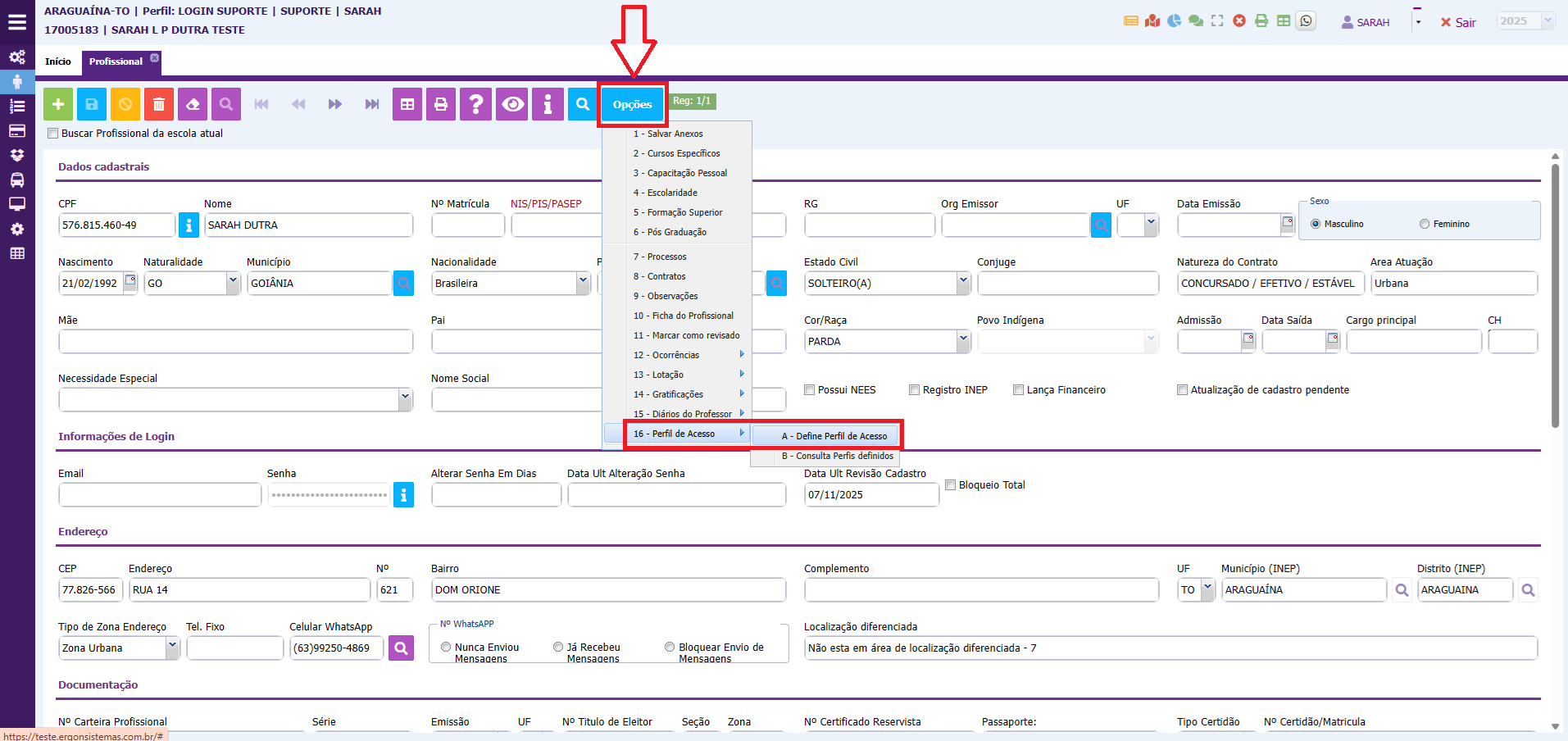
Task: Check the Bloqueio Total checkbox
Action: 951,485
